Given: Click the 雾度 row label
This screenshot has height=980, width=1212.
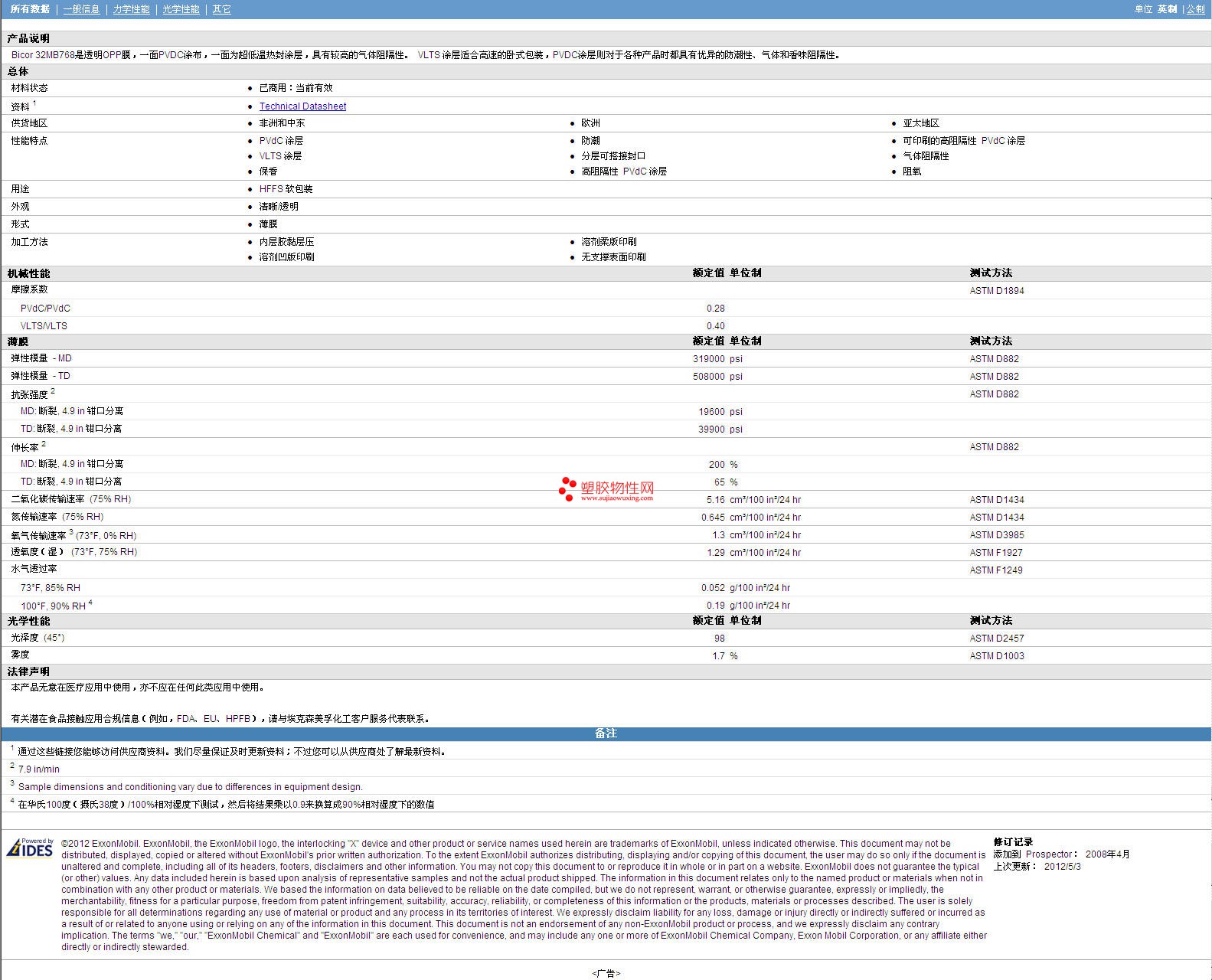Looking at the screenshot, I should click(x=20, y=655).
